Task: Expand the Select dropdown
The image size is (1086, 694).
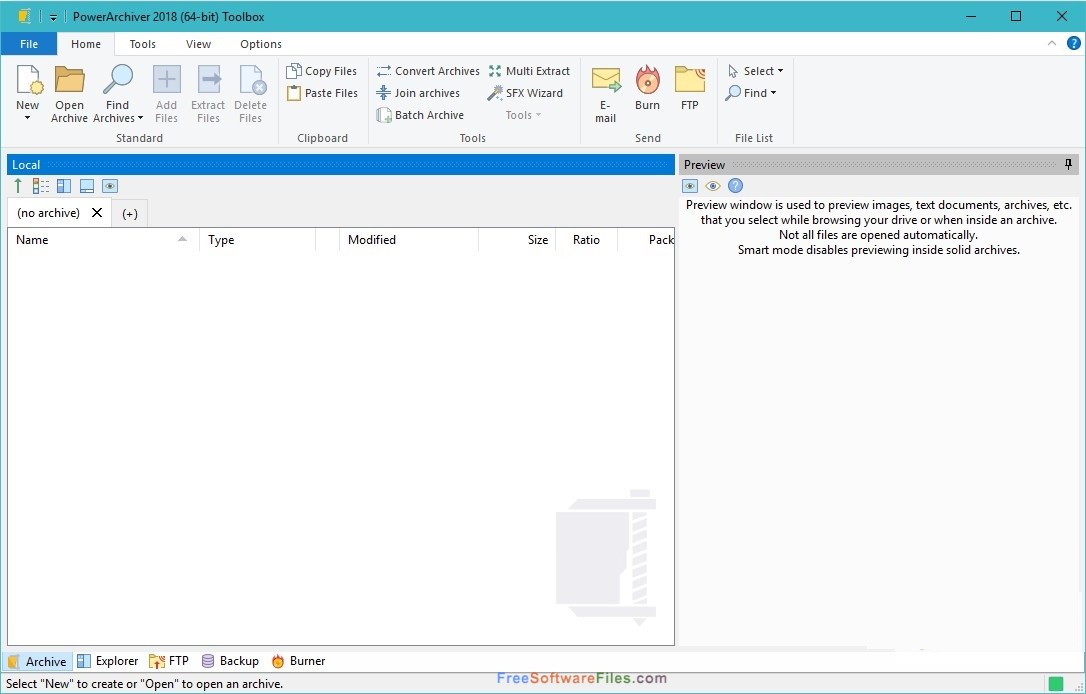Action: tap(756, 71)
